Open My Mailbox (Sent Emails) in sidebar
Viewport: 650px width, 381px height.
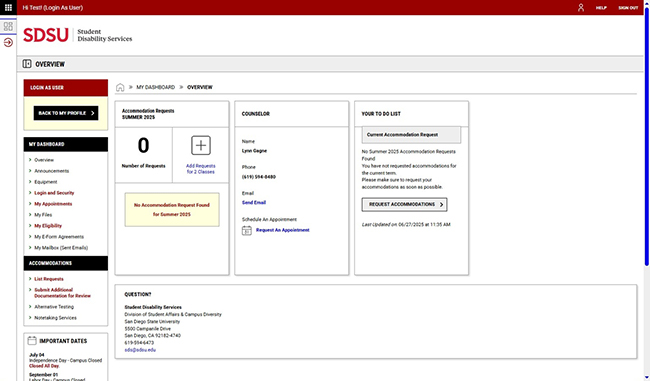coord(61,248)
